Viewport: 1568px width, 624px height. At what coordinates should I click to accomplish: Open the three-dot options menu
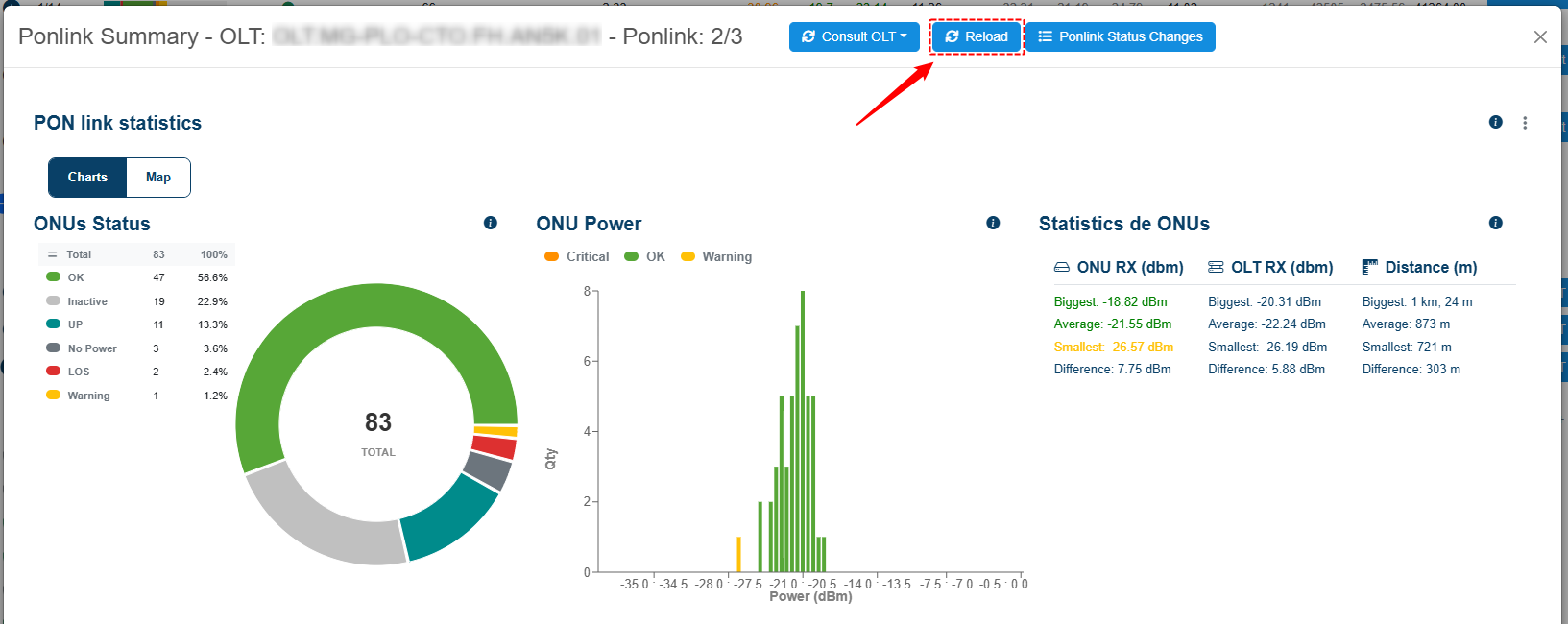click(1525, 123)
